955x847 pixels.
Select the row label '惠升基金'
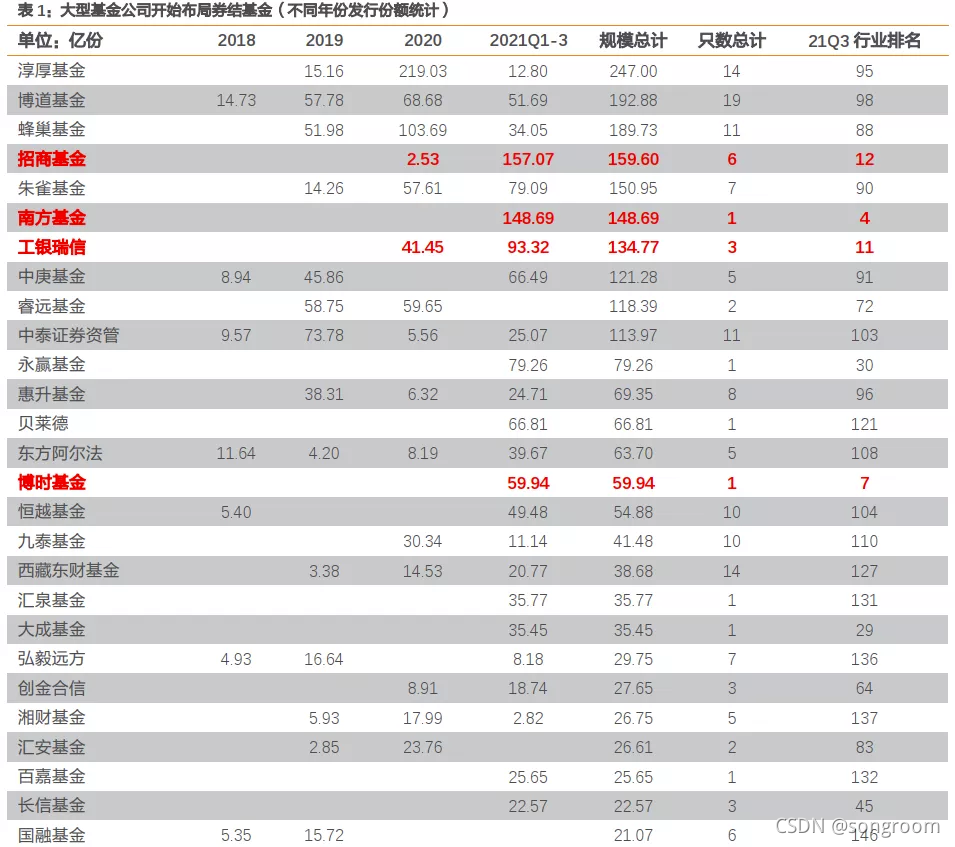51,394
